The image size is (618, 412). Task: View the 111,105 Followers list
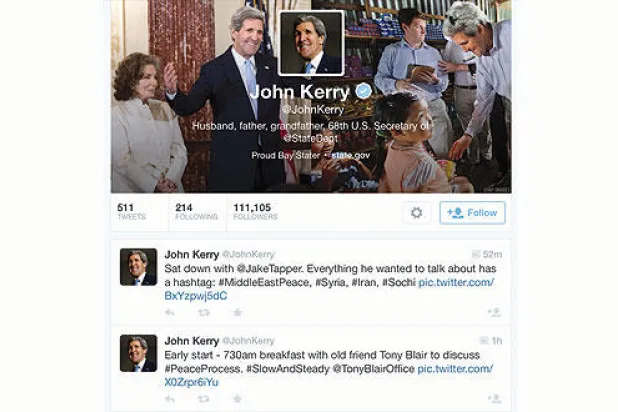(255, 212)
